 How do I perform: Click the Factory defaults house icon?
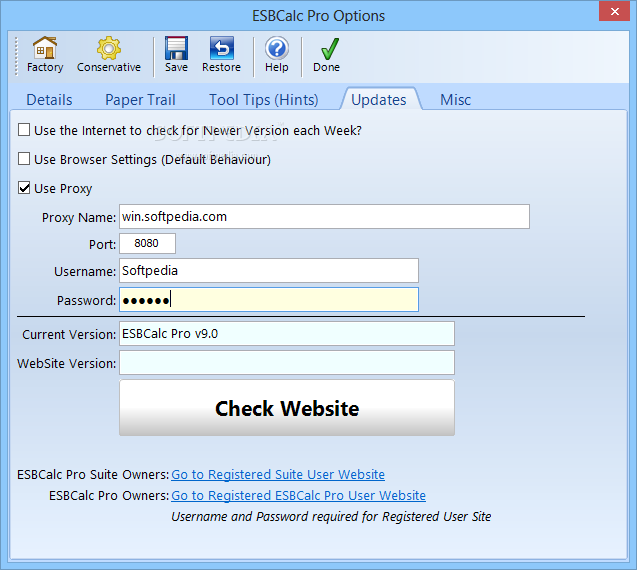[x=45, y=48]
